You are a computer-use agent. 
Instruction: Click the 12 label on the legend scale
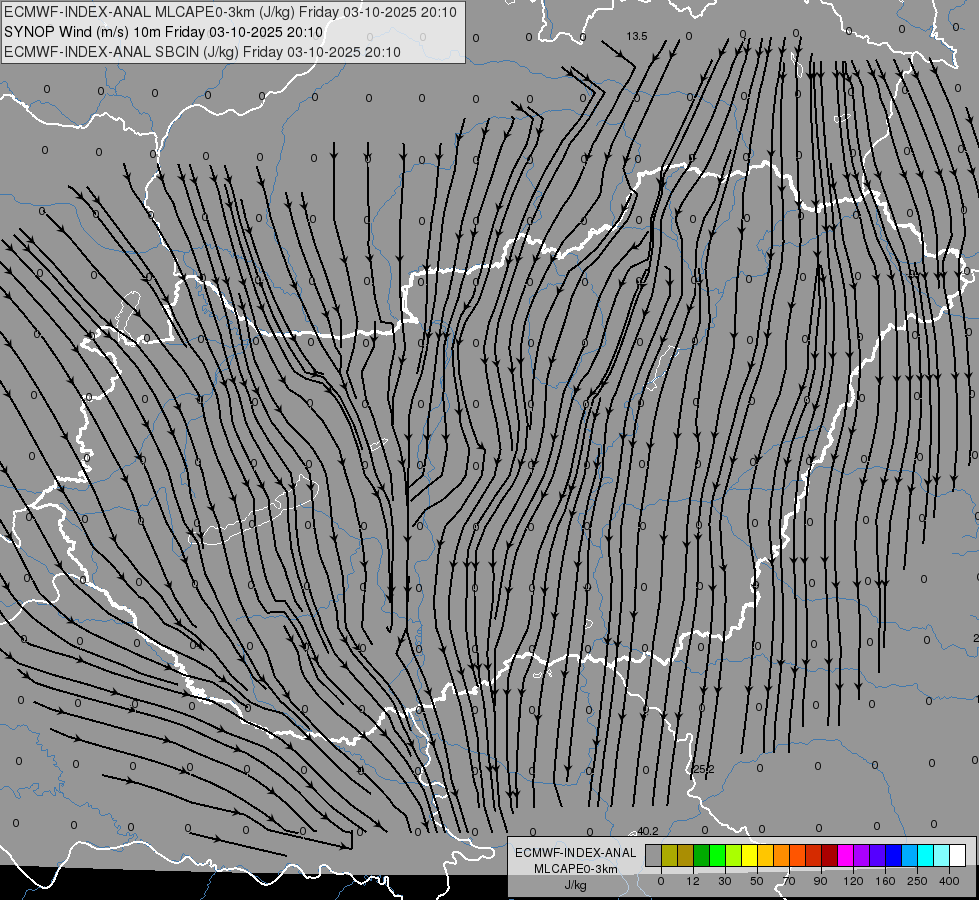pos(693,880)
